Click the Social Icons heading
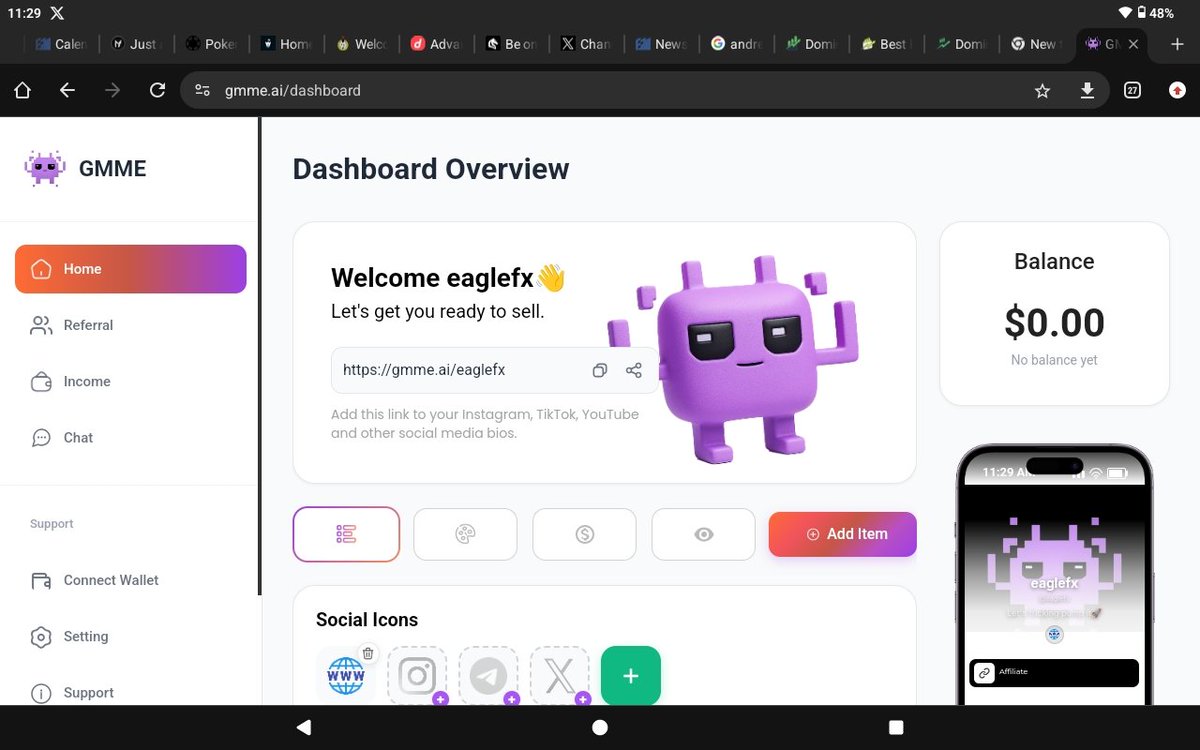Viewport: 1200px width, 750px height. point(367,620)
